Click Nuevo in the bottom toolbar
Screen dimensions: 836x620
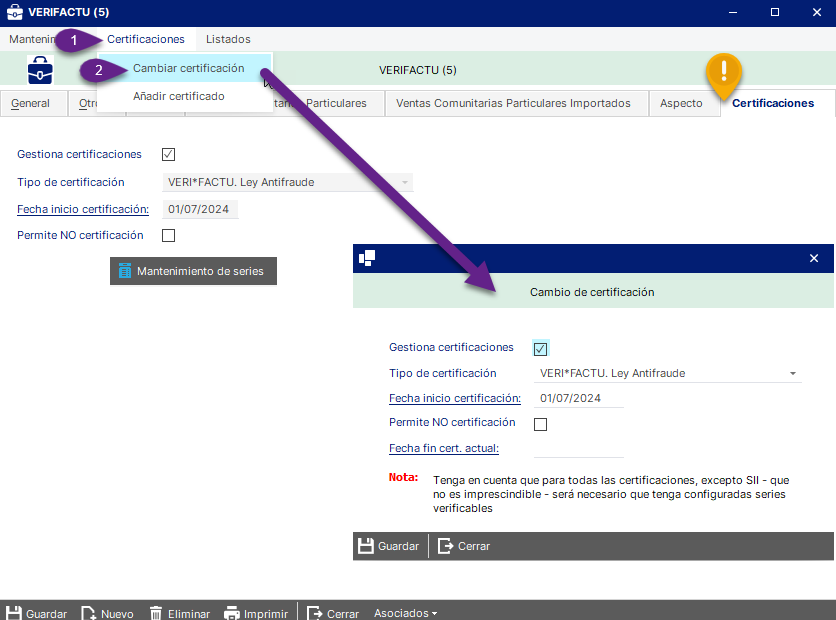(107, 614)
